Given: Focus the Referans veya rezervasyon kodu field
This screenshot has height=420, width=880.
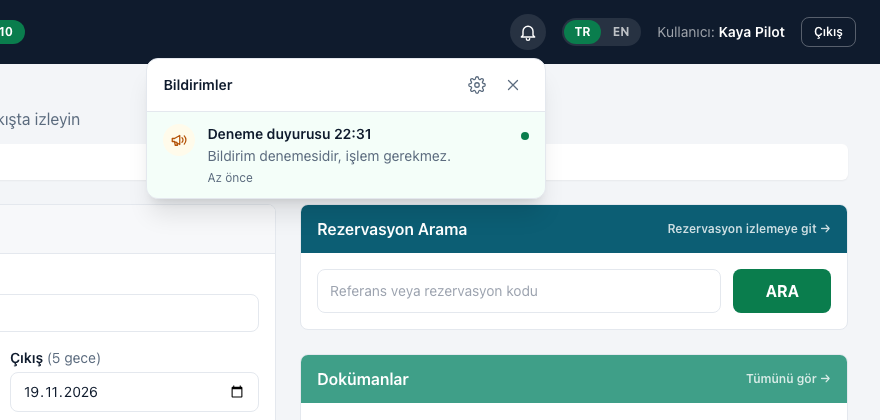Looking at the screenshot, I should [x=519, y=291].
